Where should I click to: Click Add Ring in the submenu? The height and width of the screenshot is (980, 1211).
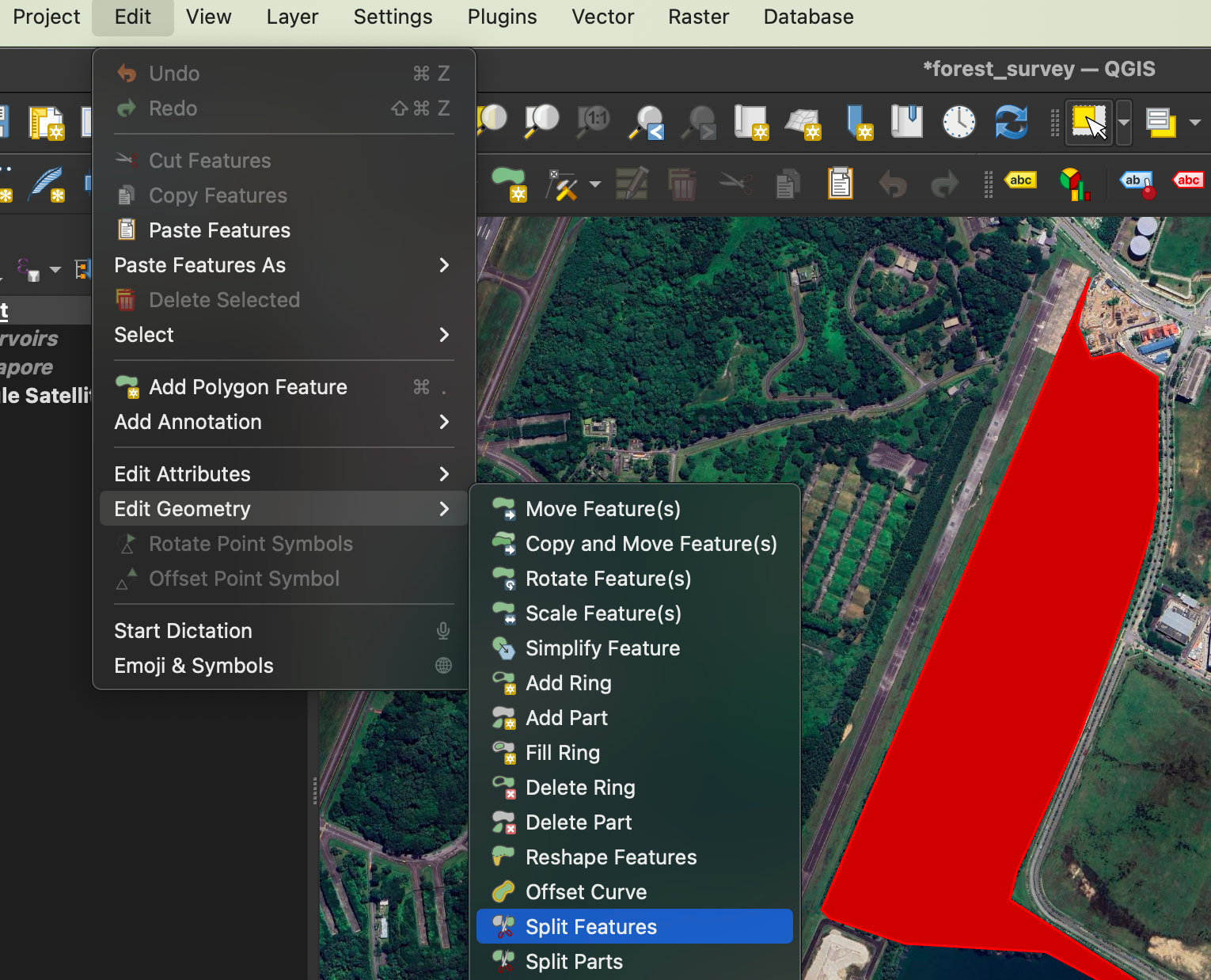tap(568, 683)
